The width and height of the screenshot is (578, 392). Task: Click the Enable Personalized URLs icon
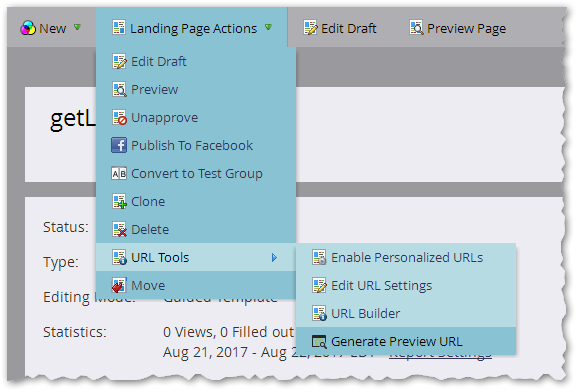pyautogui.click(x=319, y=257)
